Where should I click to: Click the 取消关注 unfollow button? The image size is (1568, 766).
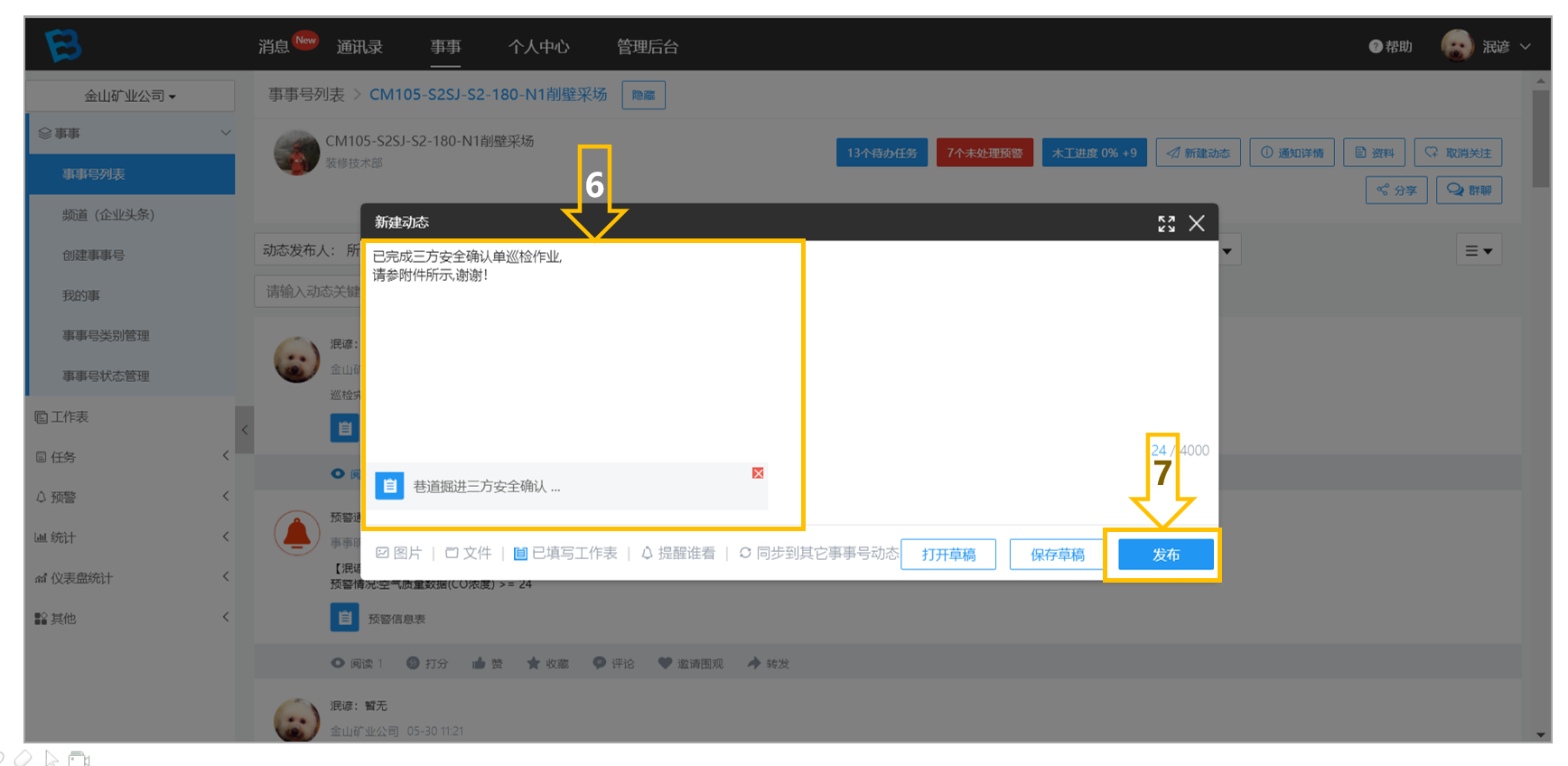point(1458,153)
